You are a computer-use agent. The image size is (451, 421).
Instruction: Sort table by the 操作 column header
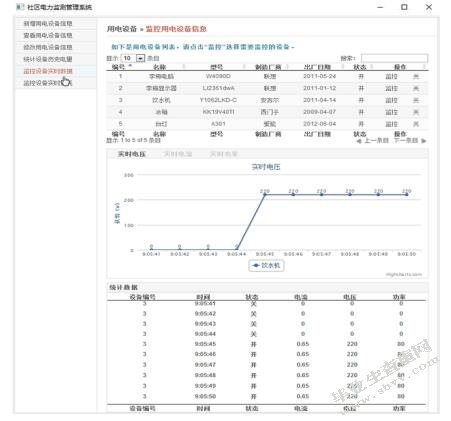click(x=400, y=67)
